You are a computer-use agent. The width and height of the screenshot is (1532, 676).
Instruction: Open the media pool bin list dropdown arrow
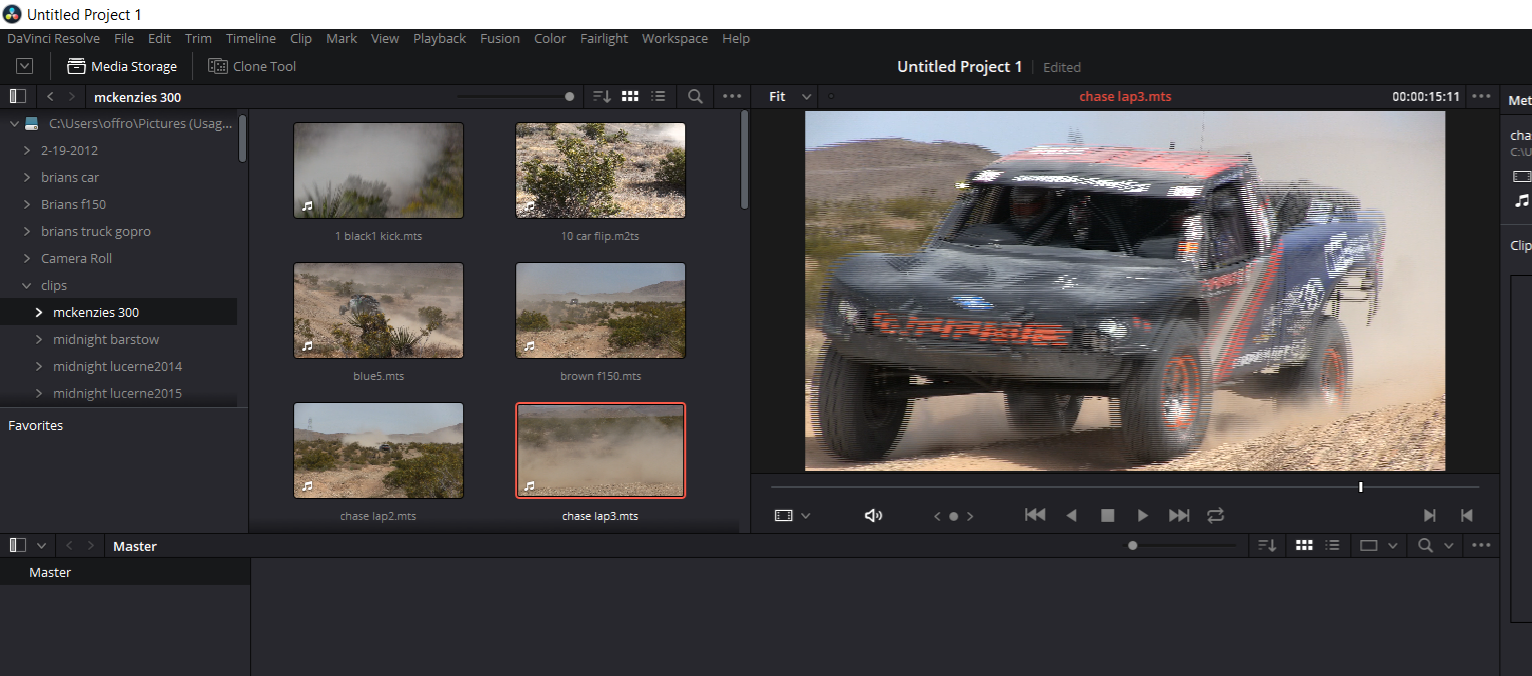[x=41, y=546]
